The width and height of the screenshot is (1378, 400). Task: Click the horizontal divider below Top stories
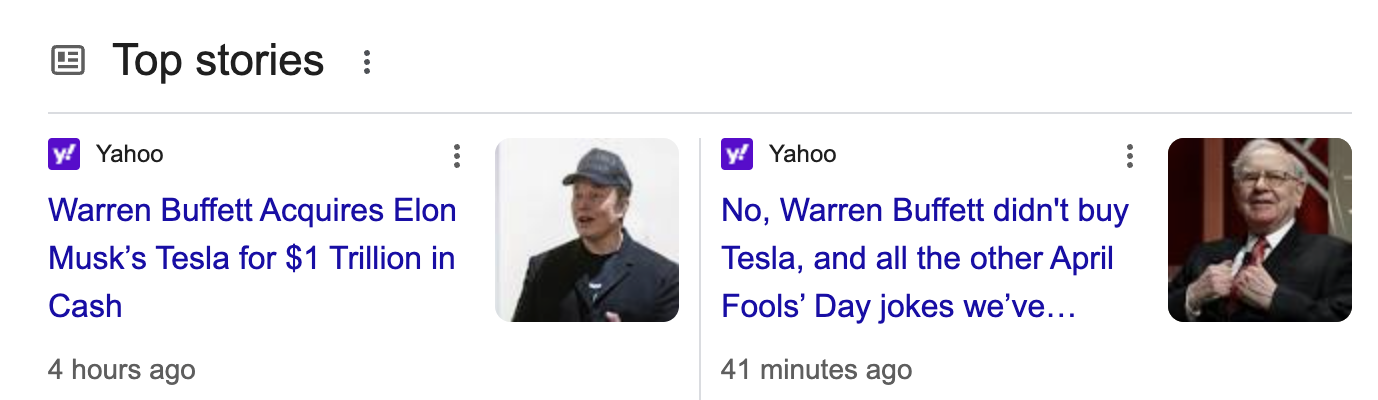pyautogui.click(x=700, y=113)
